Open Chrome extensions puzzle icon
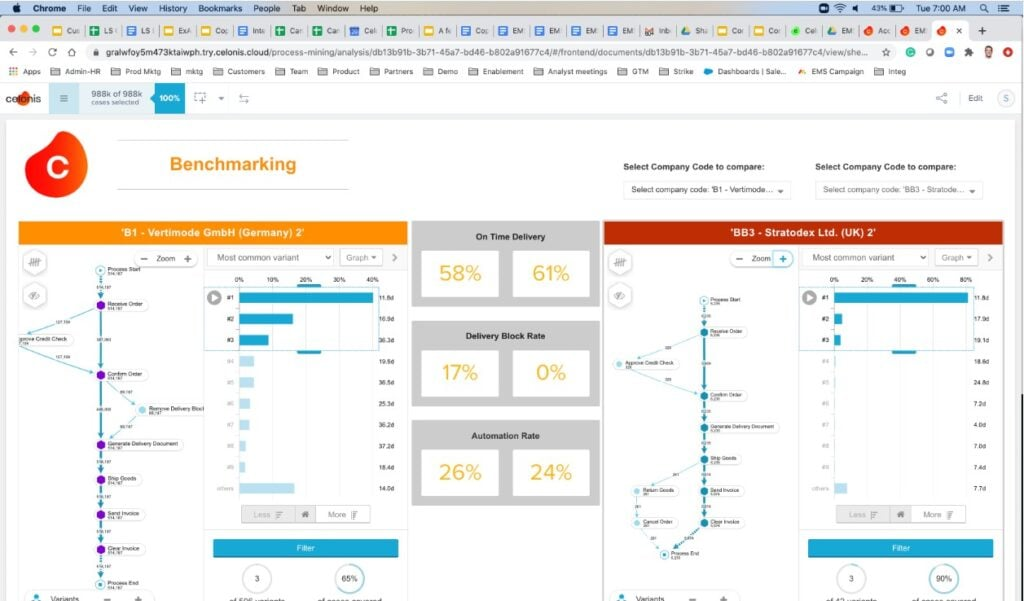 click(968, 52)
